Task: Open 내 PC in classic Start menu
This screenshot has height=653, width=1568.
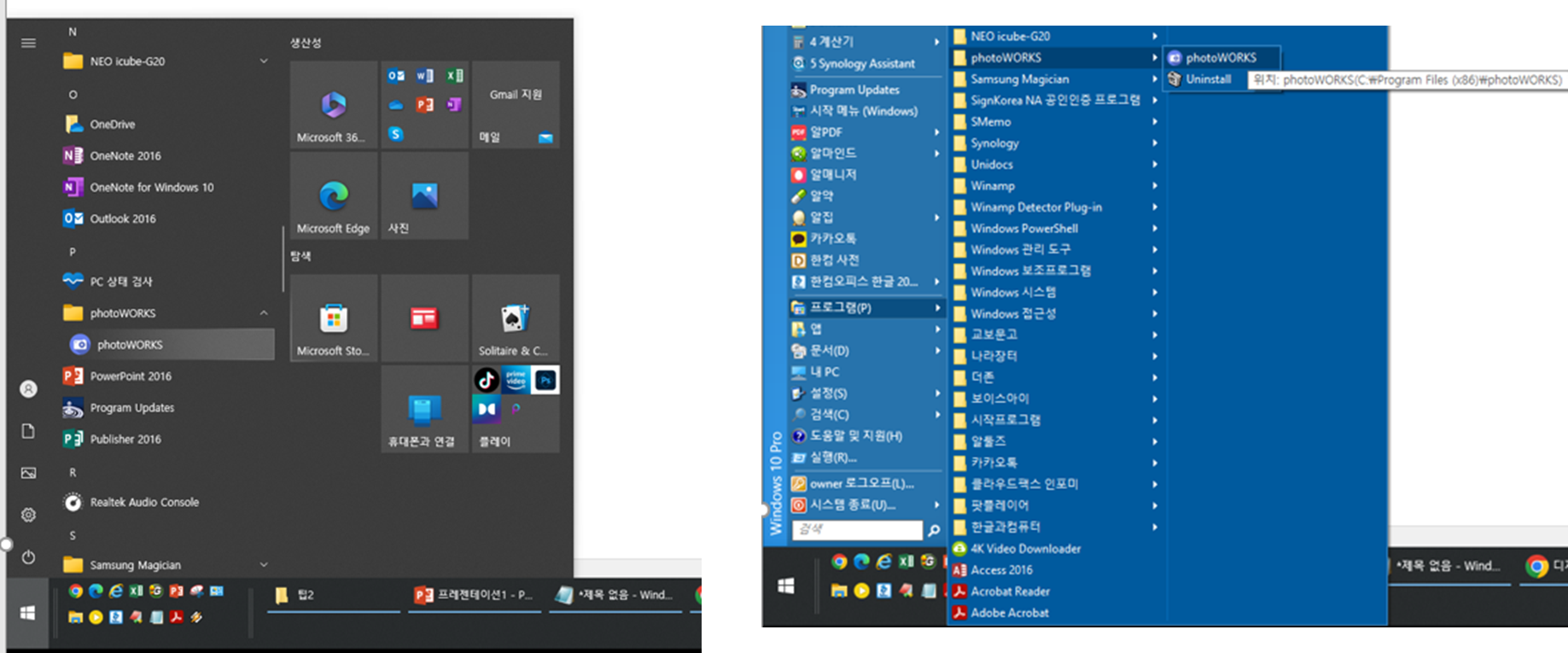Action: pos(867,372)
